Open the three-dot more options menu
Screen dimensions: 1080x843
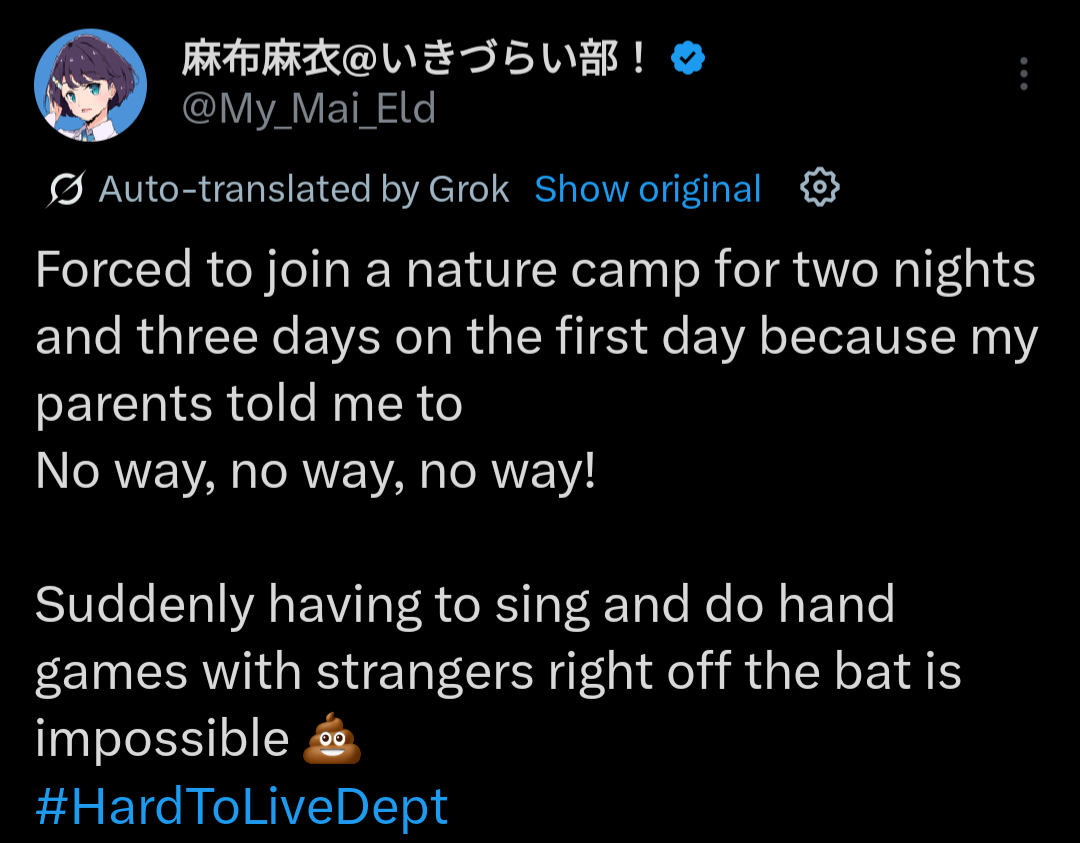1023,74
